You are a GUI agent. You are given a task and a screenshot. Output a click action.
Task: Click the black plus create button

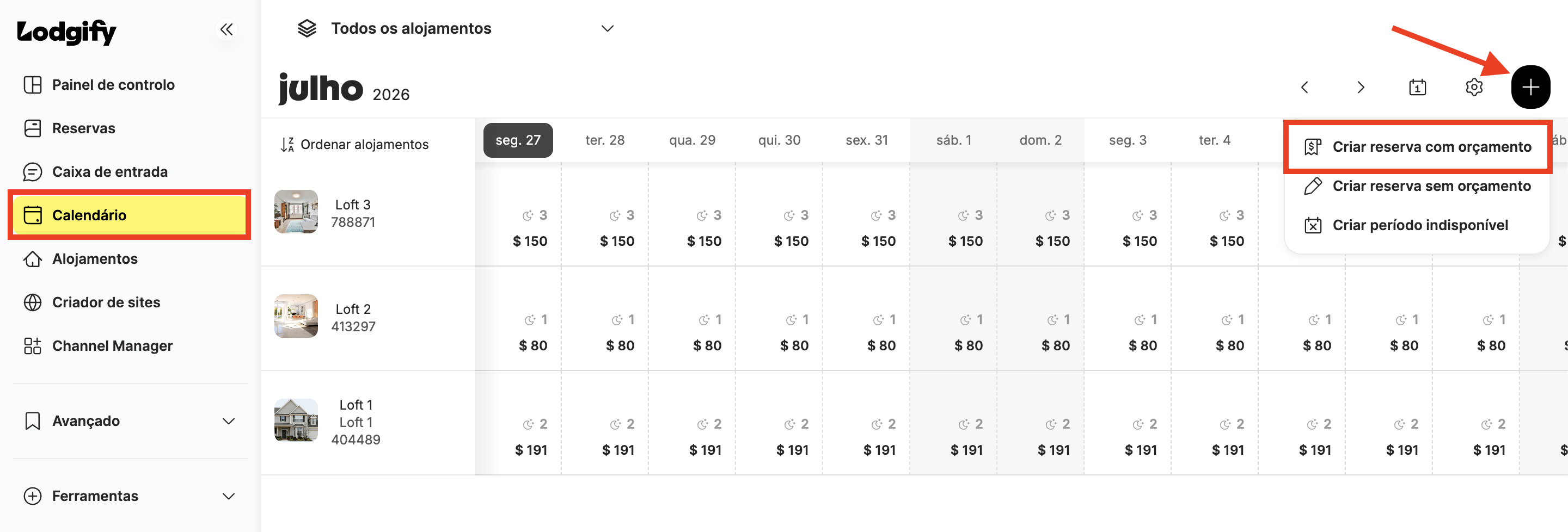pyautogui.click(x=1530, y=87)
